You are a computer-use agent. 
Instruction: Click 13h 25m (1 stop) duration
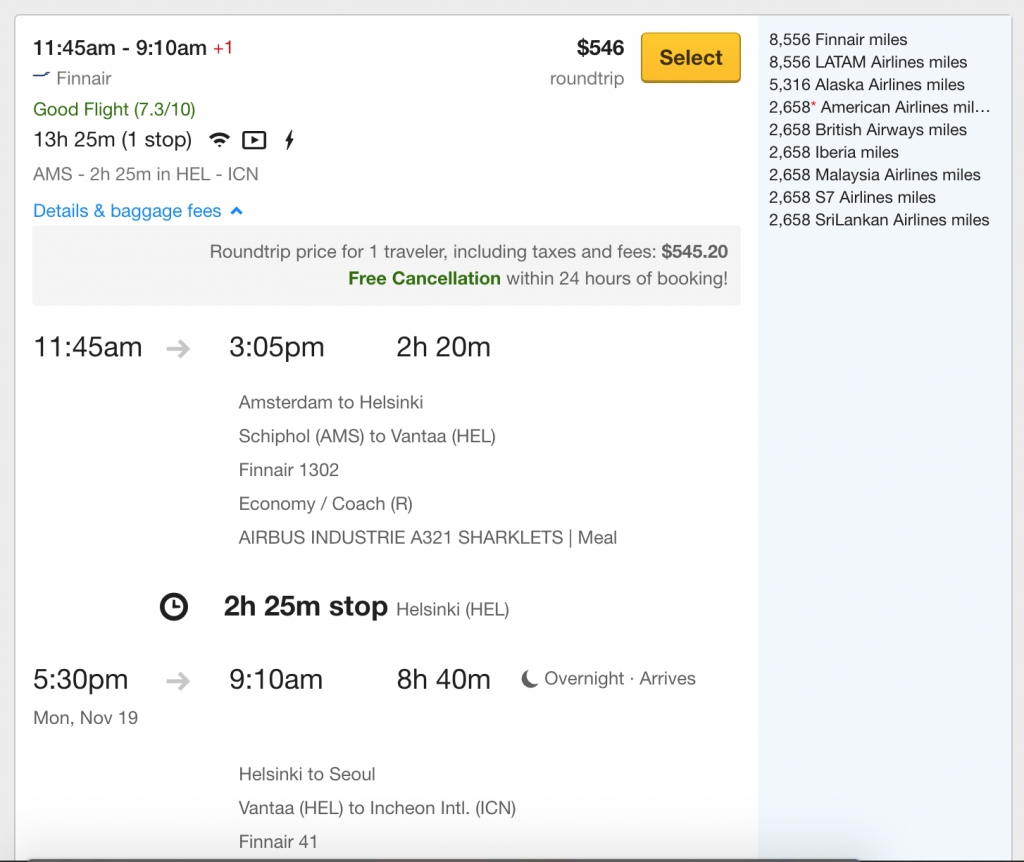[112, 140]
